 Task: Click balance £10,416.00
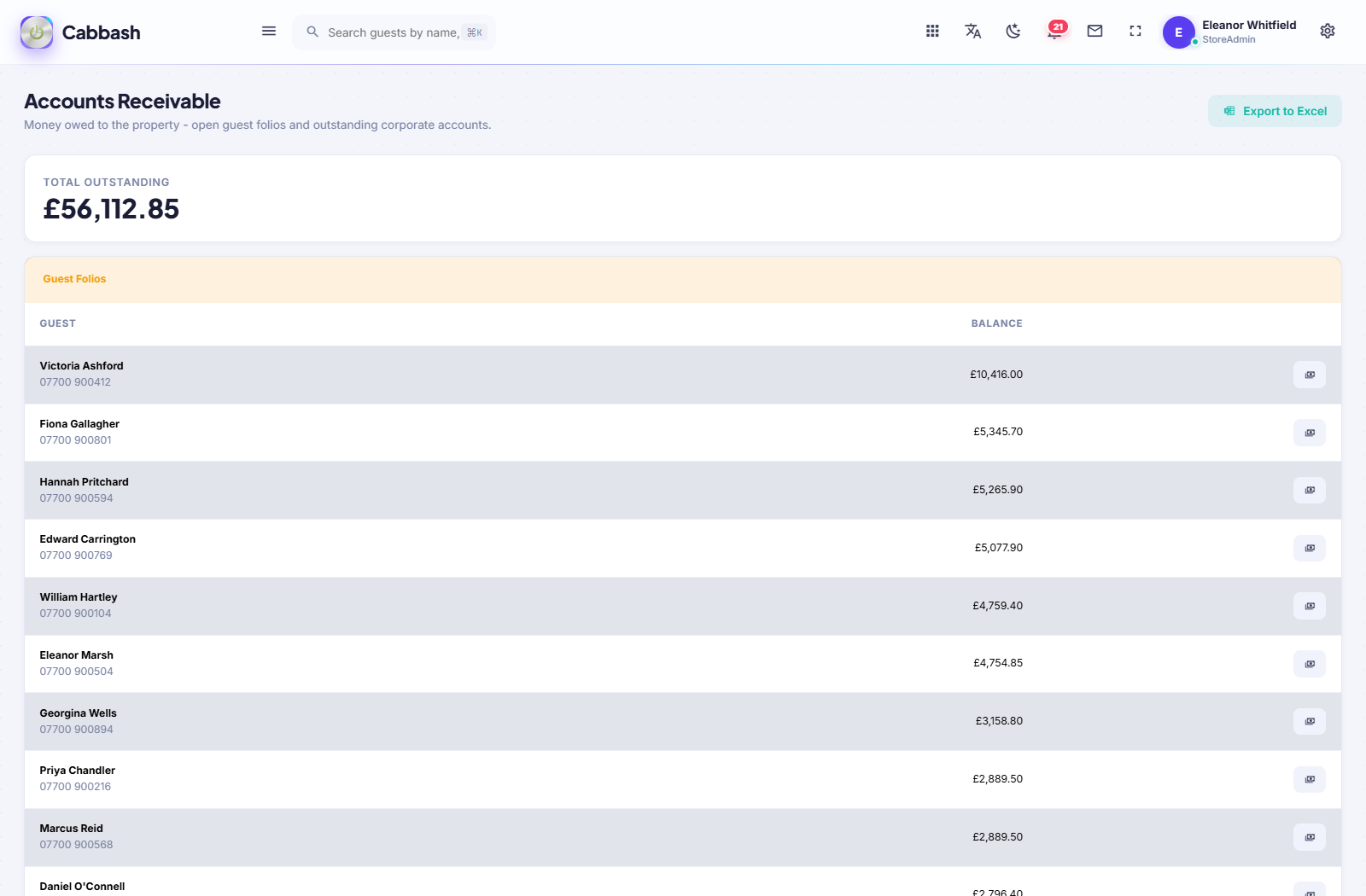coord(996,375)
